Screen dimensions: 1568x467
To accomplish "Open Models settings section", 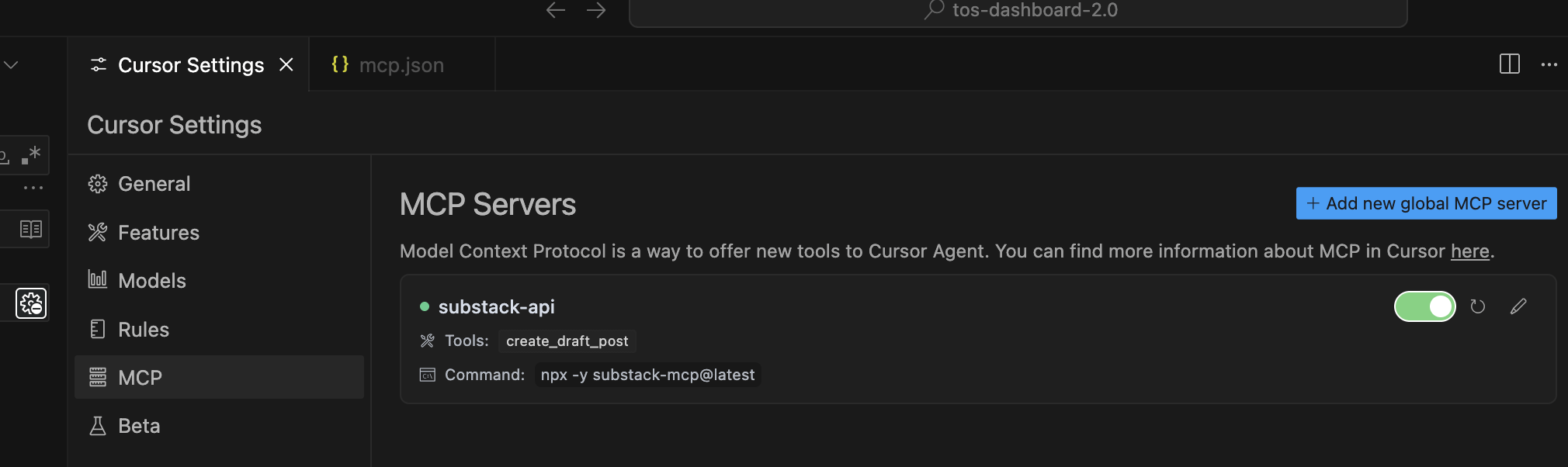I will (x=219, y=281).
